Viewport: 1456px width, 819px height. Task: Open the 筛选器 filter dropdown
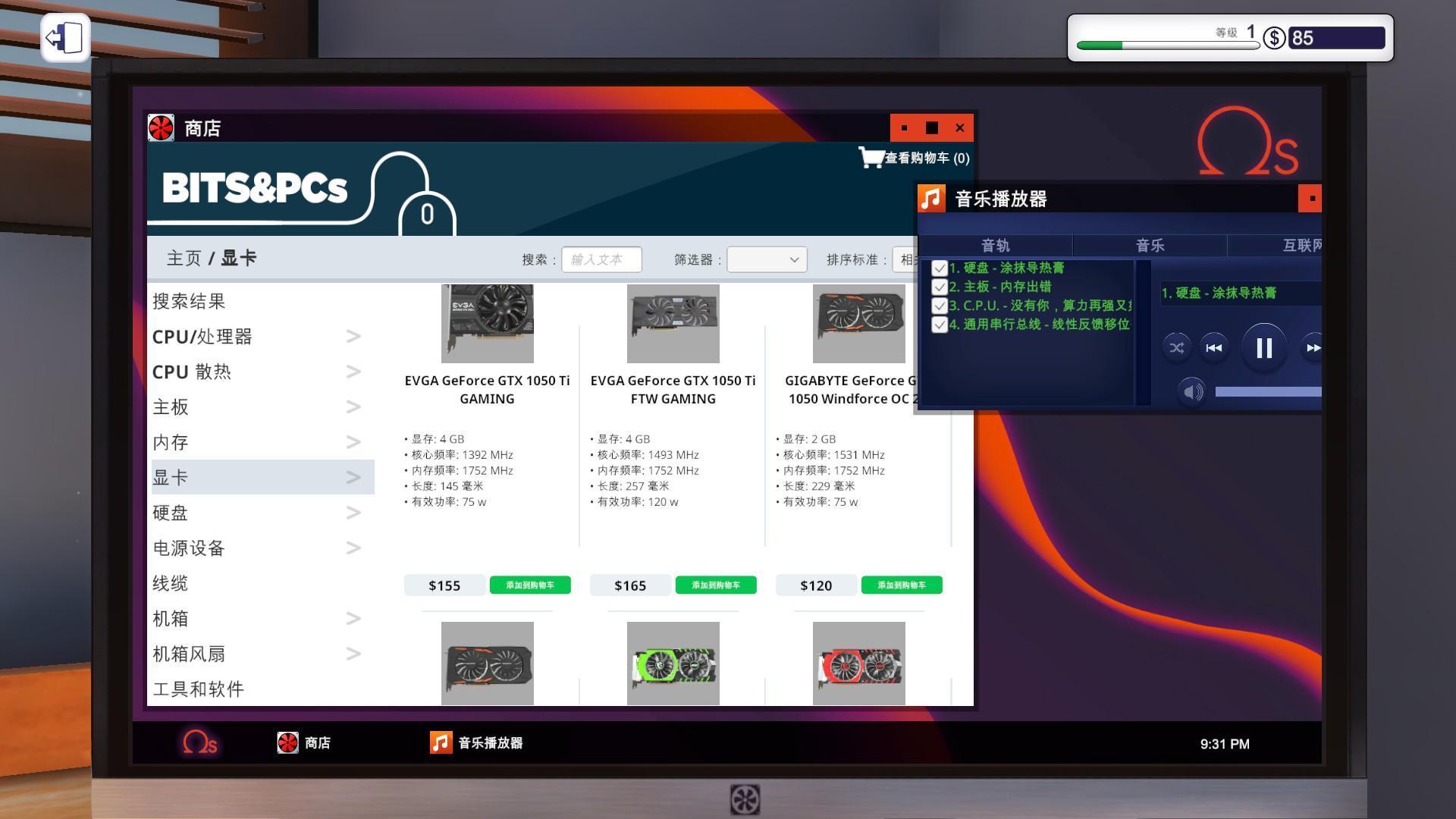coord(767,259)
